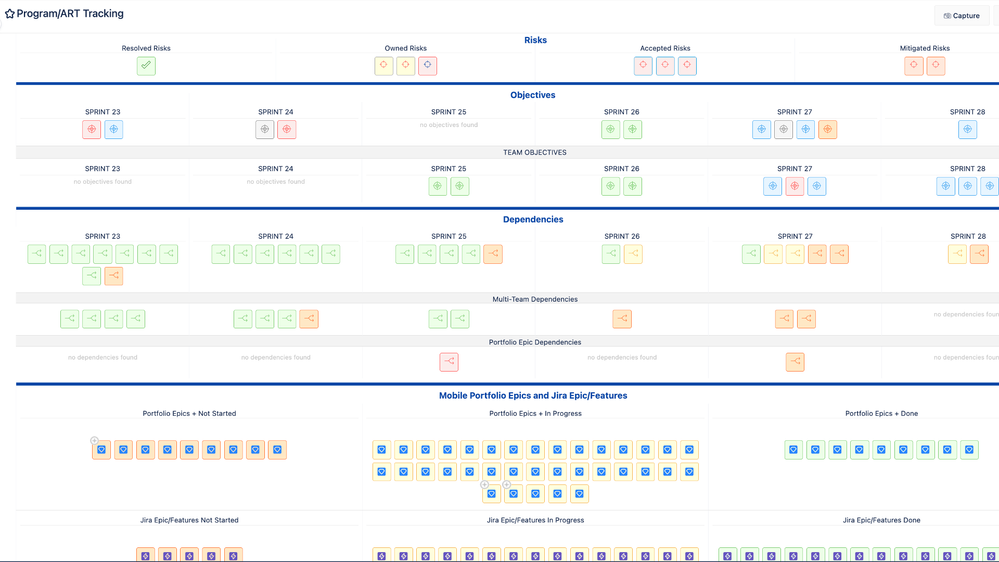
Task: Open the second orange Mitigated Risks item
Action: (x=935, y=66)
